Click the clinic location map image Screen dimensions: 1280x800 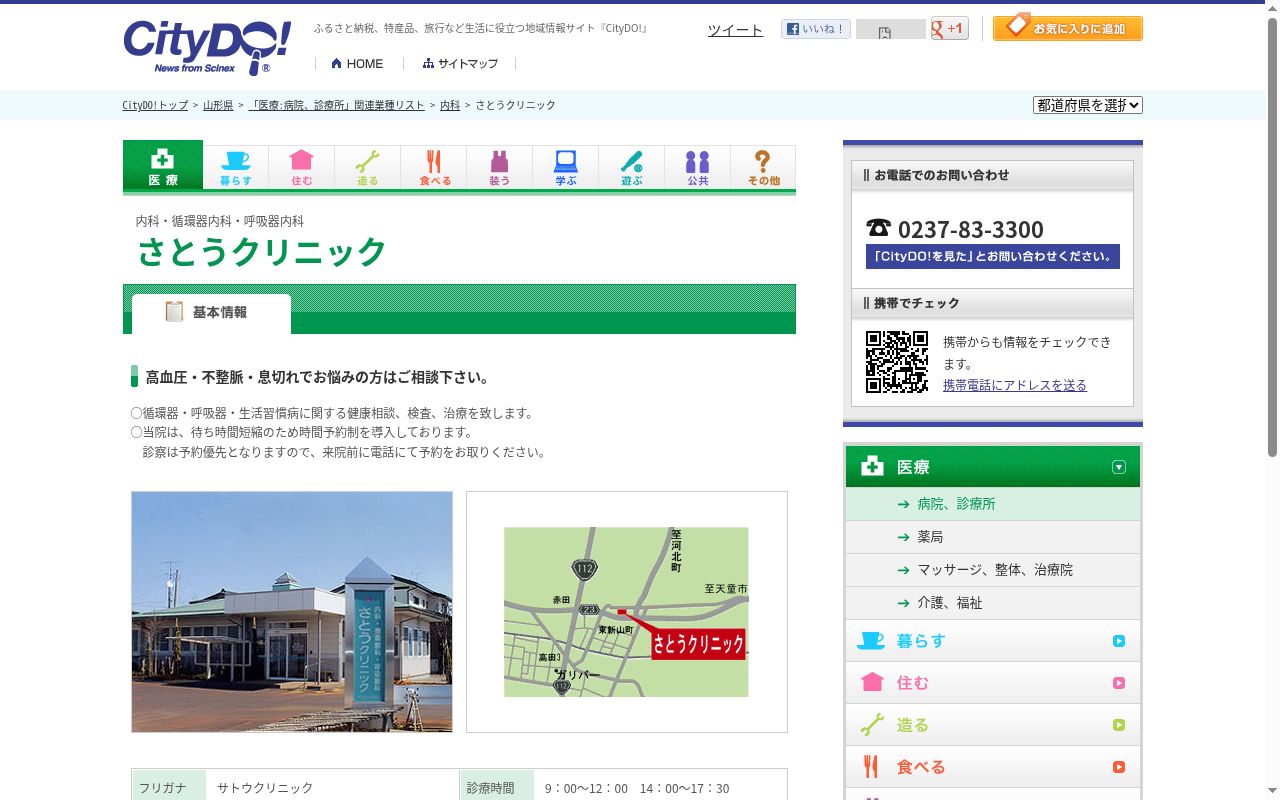click(x=626, y=612)
